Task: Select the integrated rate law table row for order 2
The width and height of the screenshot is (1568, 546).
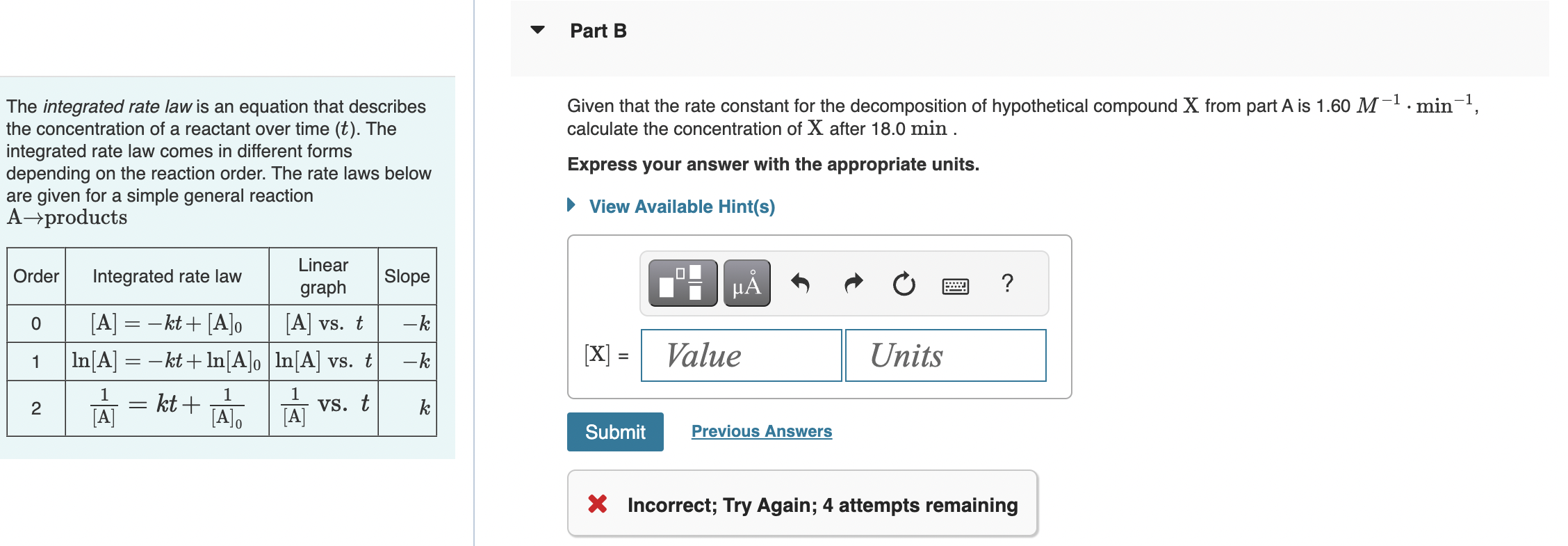Action: [222, 407]
